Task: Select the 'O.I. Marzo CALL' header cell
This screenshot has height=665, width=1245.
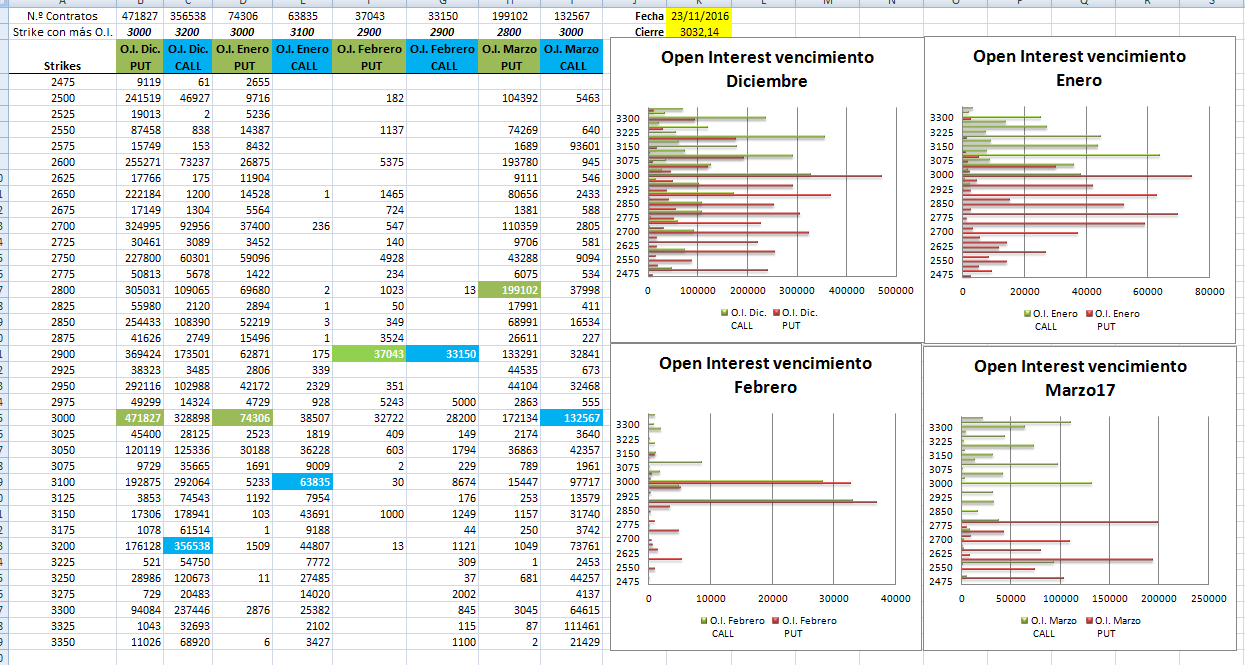Action: tap(573, 57)
